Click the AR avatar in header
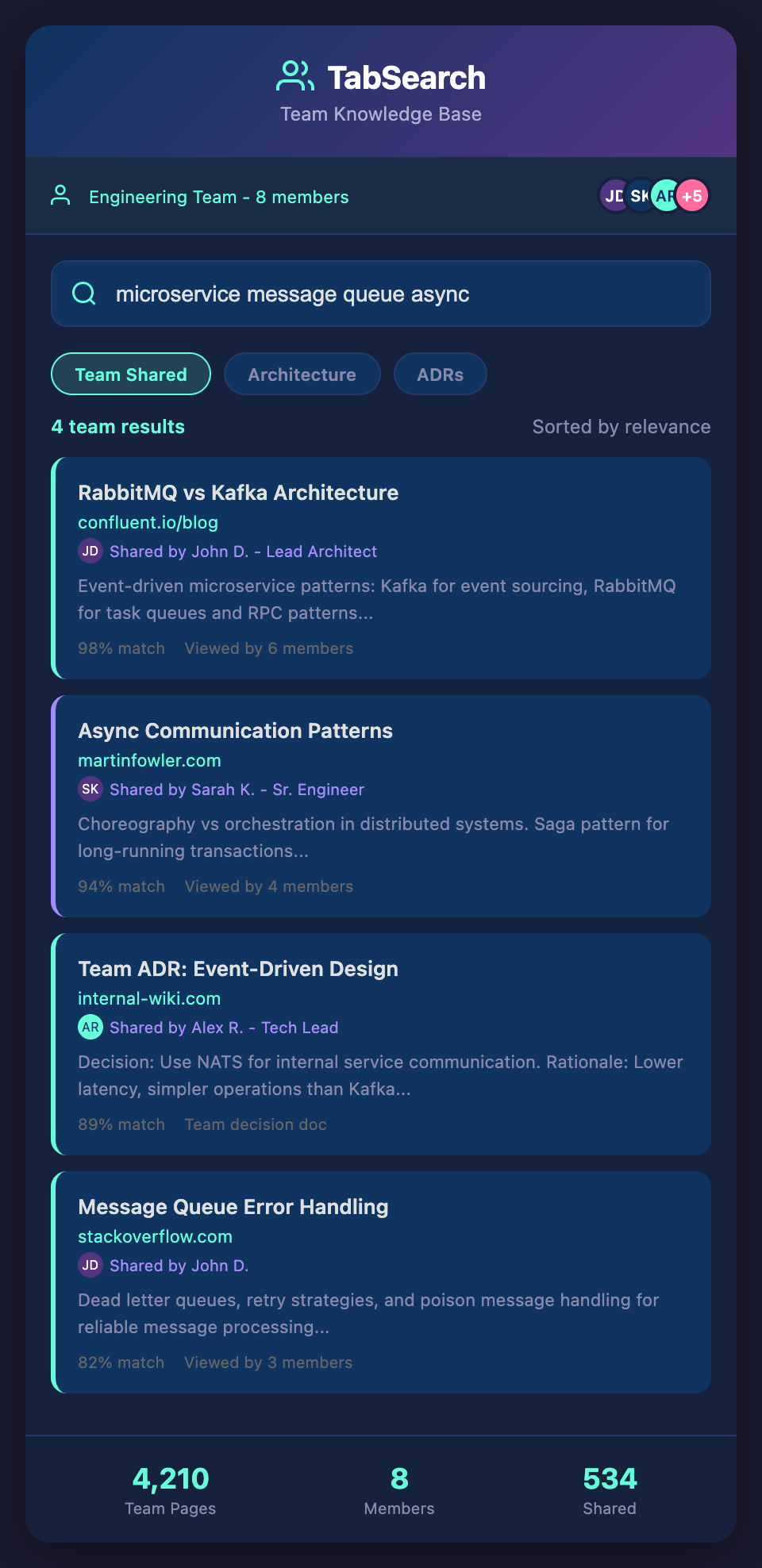Image resolution: width=762 pixels, height=1568 pixels. 665,196
